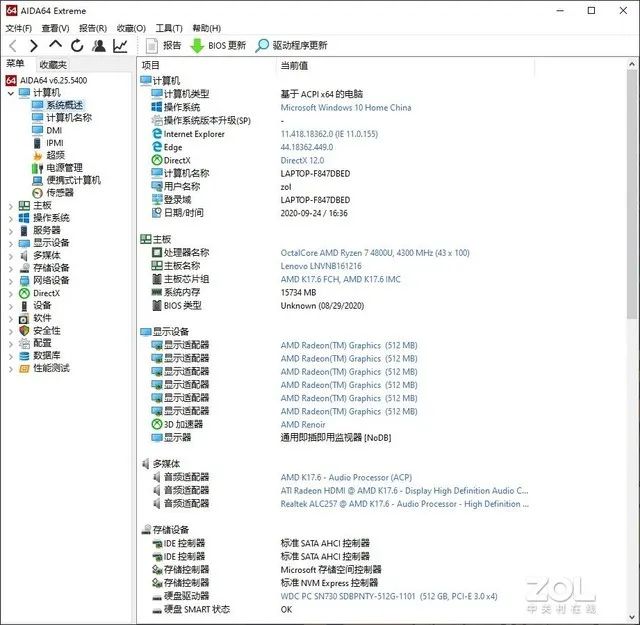Expand the 显示设备 tree node
Viewport: 640px width, 625px height.
click(x=11, y=244)
